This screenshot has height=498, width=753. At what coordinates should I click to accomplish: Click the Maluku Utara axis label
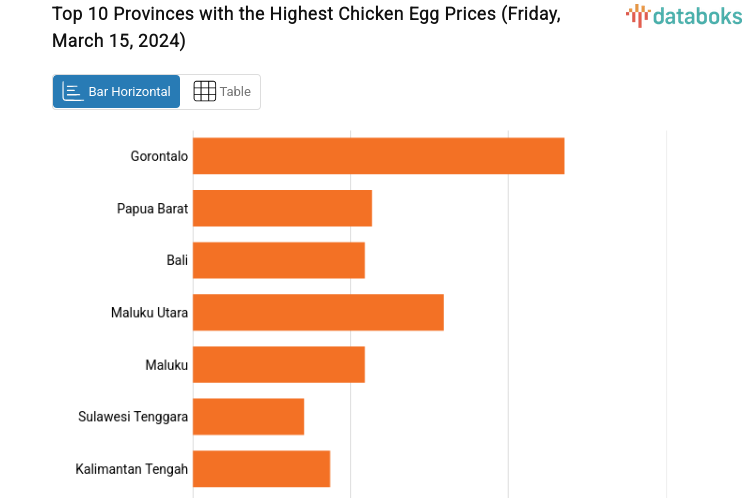pyautogui.click(x=149, y=312)
